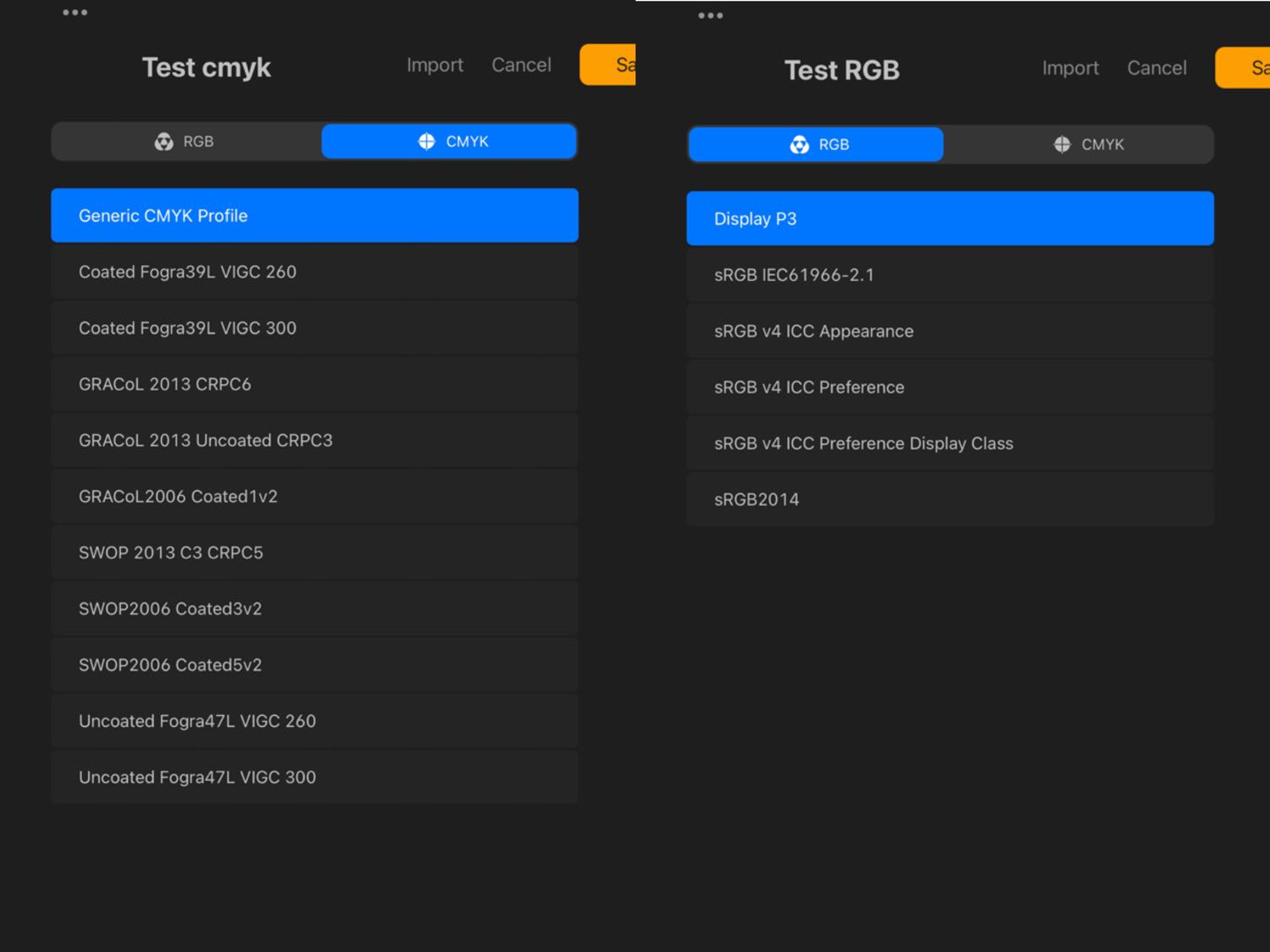The height and width of the screenshot is (952, 1270).
Task: Select Display P3 profile
Action: (x=950, y=218)
